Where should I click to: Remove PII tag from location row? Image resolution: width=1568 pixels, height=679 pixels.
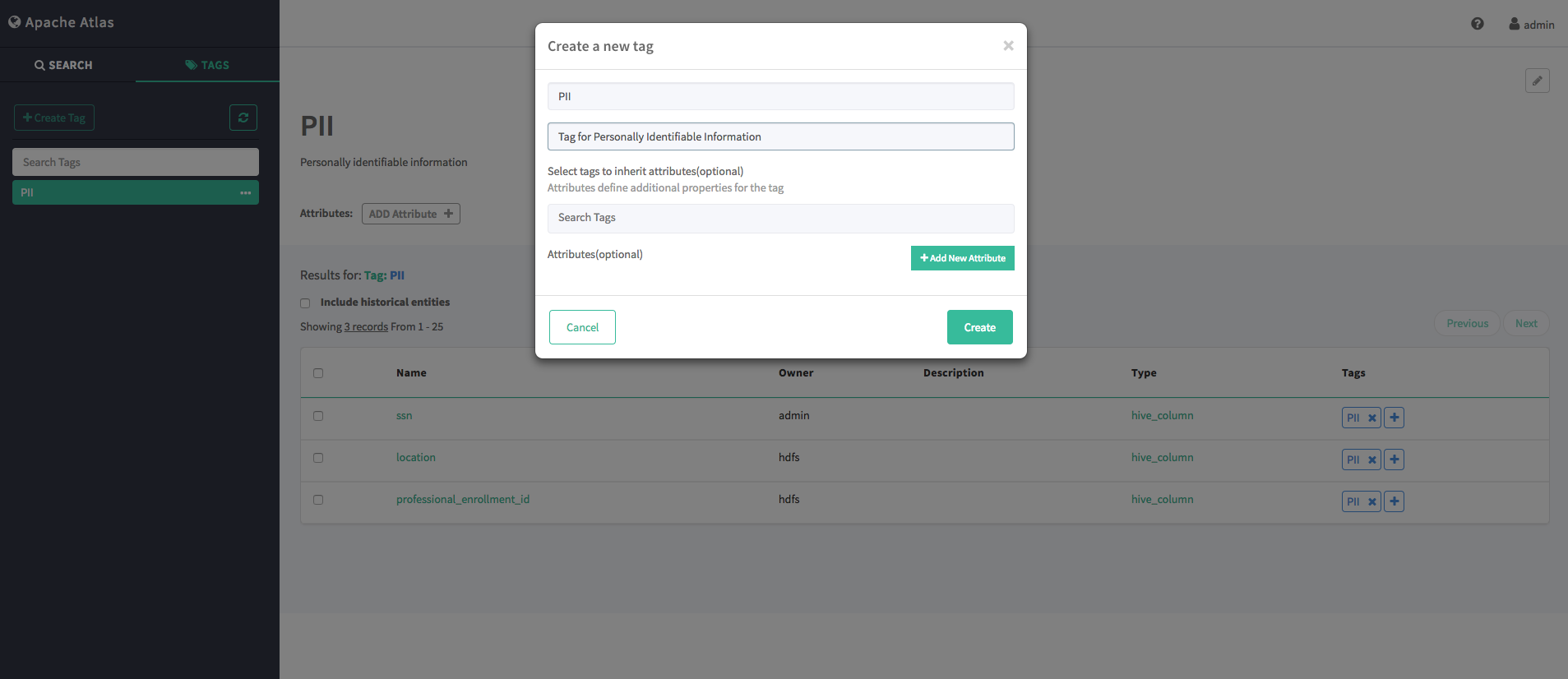[1371, 459]
